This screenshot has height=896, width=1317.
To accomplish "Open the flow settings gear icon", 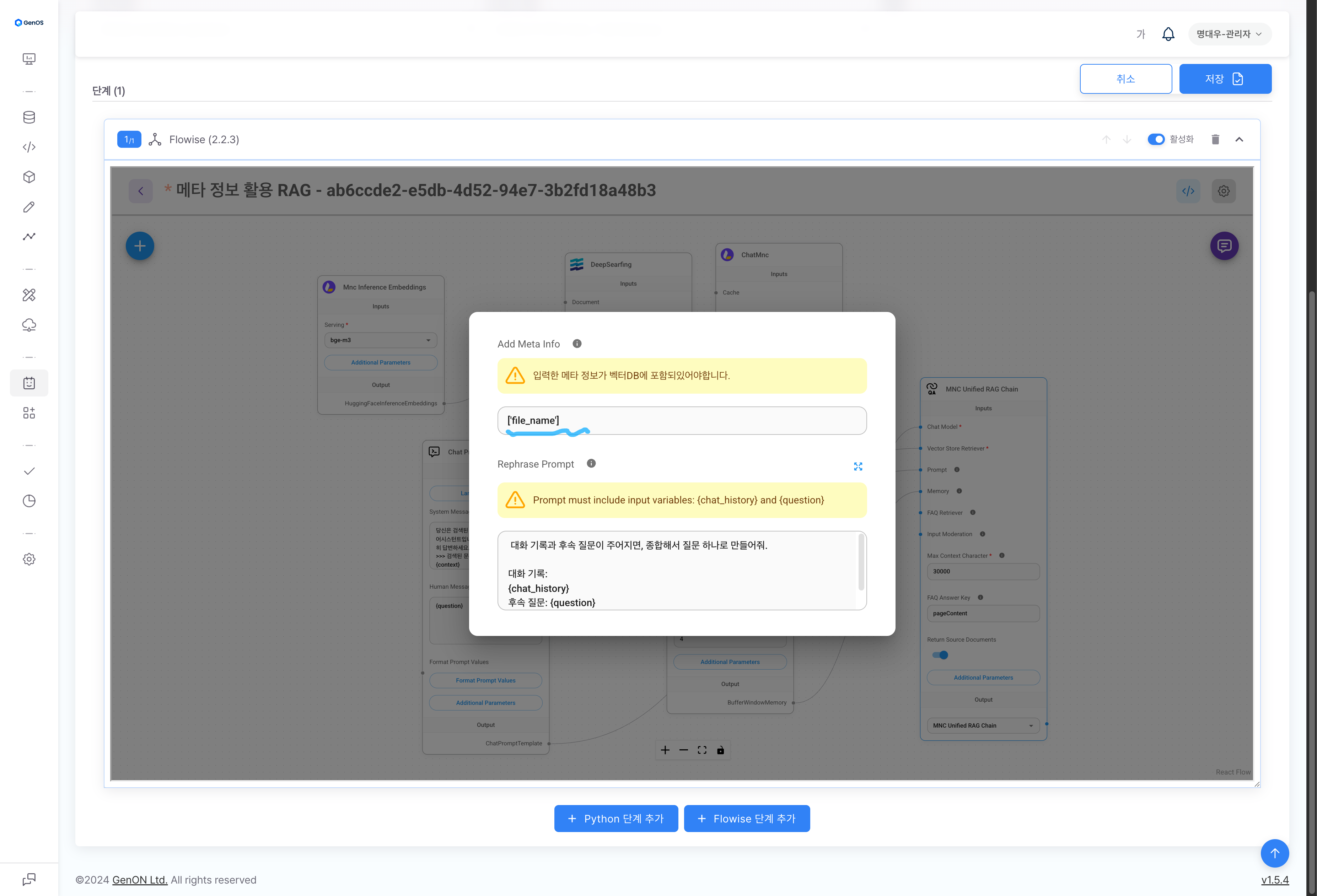I will point(1224,191).
